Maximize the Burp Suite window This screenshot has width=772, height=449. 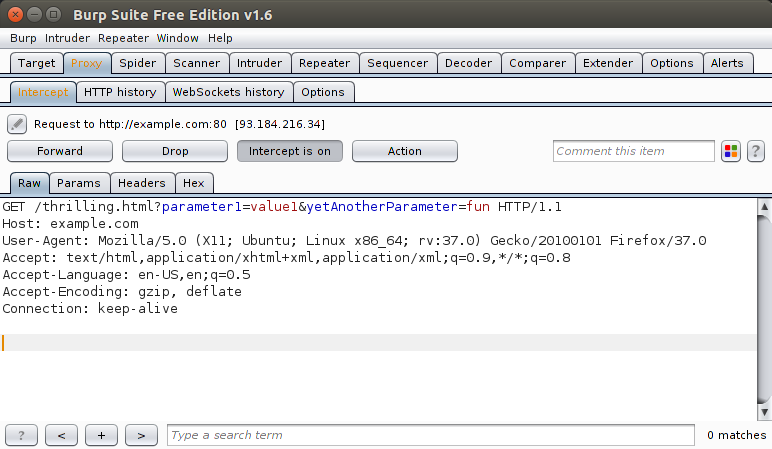tap(53, 15)
